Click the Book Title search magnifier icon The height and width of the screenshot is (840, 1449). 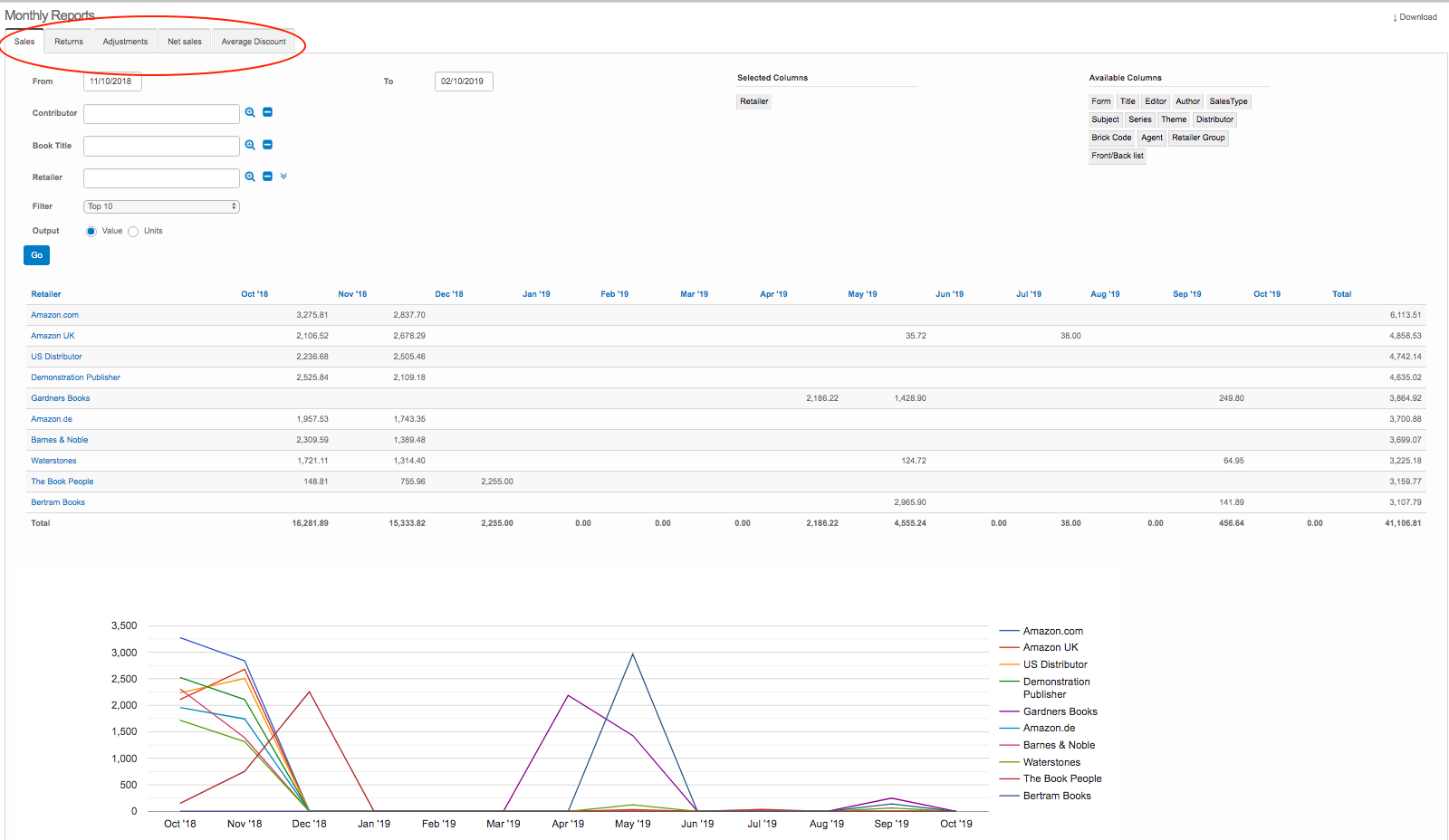coord(250,145)
